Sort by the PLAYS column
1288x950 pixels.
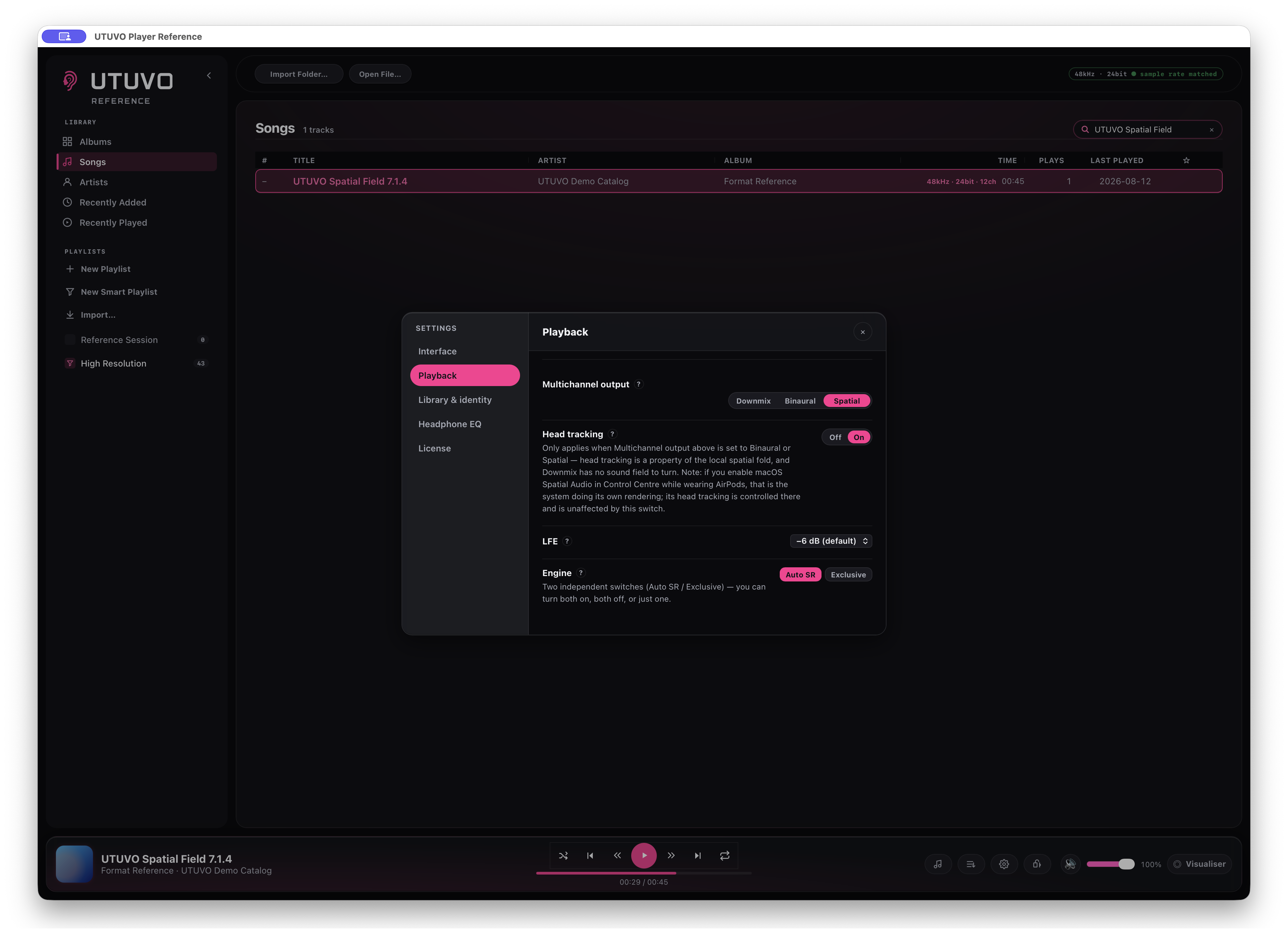[x=1051, y=160]
